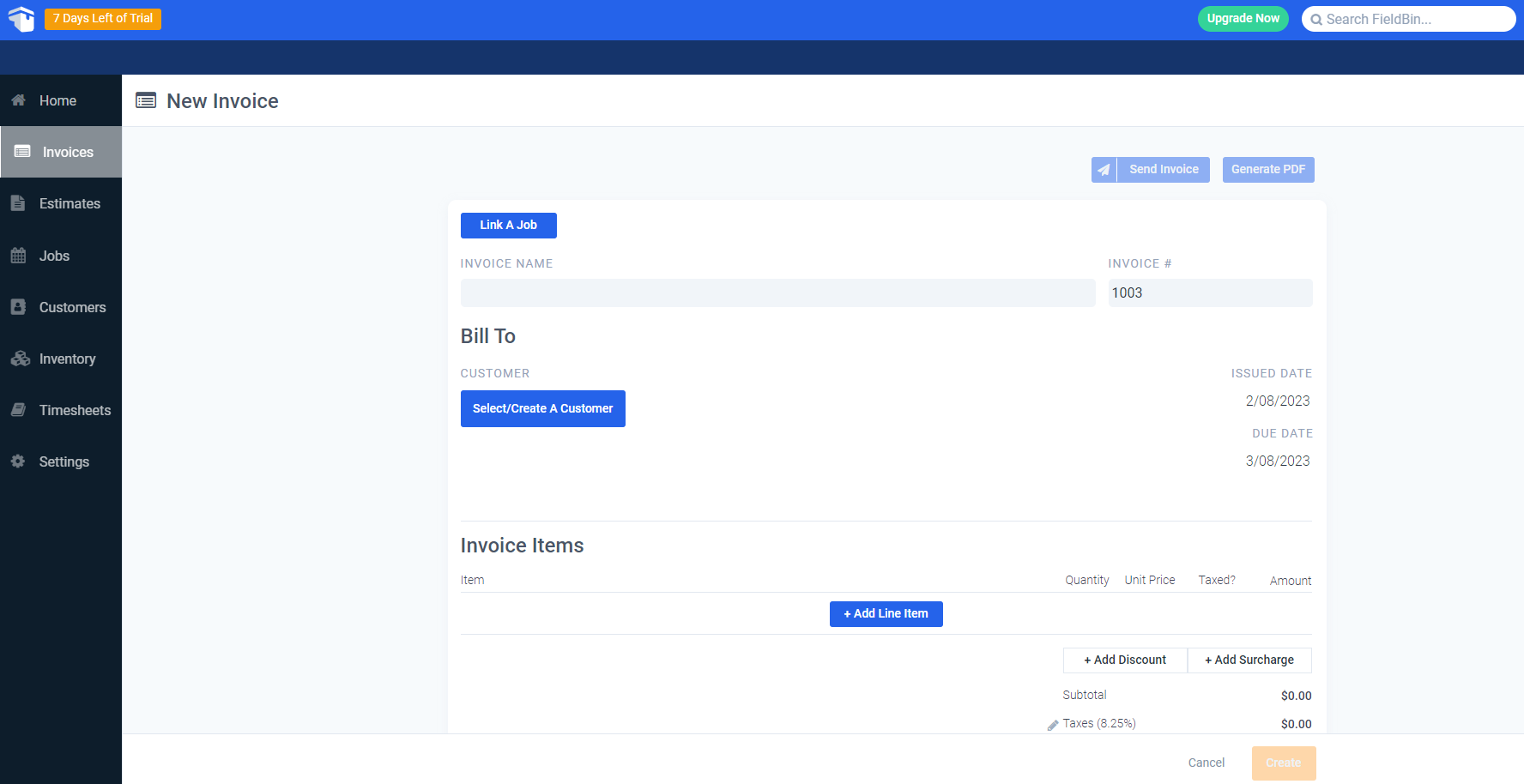Add a surcharge to the invoice
This screenshot has height=784, width=1524.
tap(1249, 660)
